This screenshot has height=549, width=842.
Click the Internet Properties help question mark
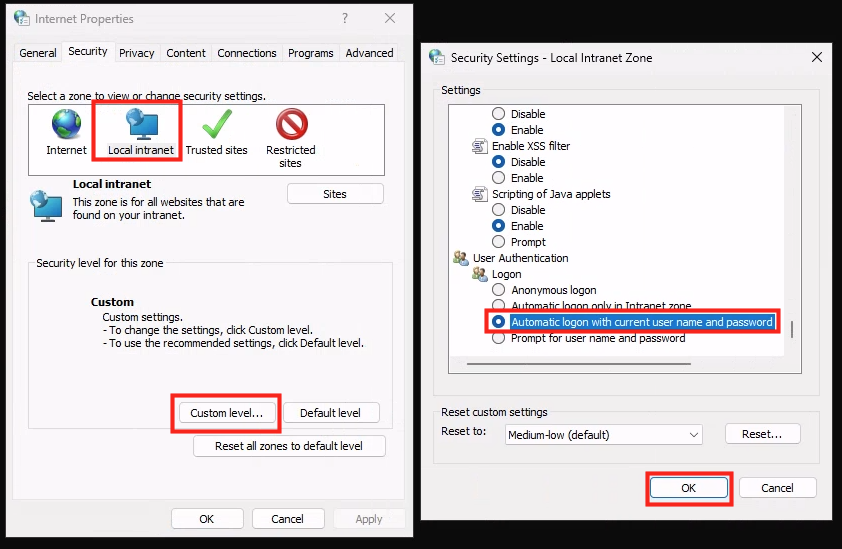point(345,19)
